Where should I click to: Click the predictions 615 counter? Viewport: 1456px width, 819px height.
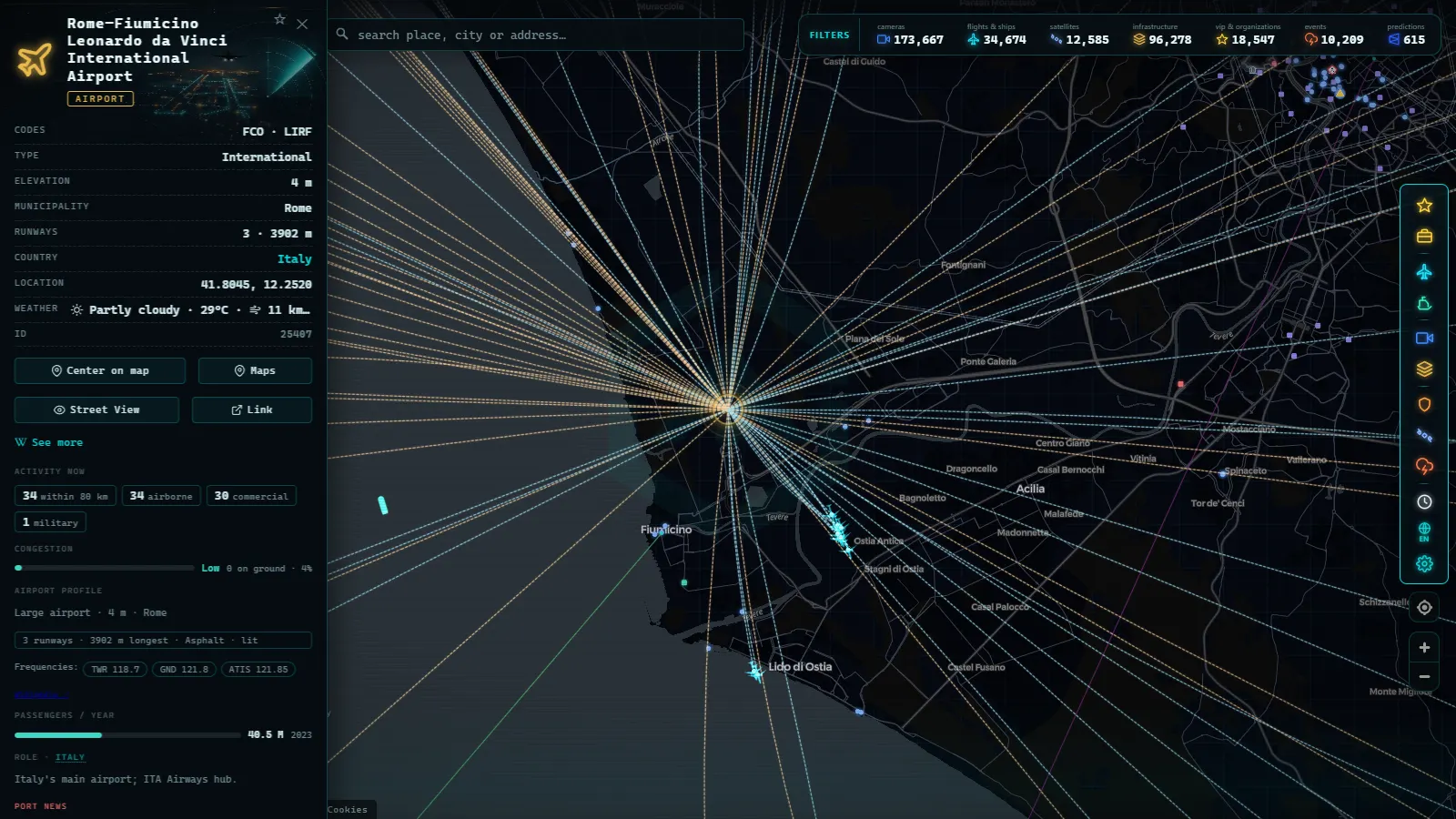[x=1406, y=35]
